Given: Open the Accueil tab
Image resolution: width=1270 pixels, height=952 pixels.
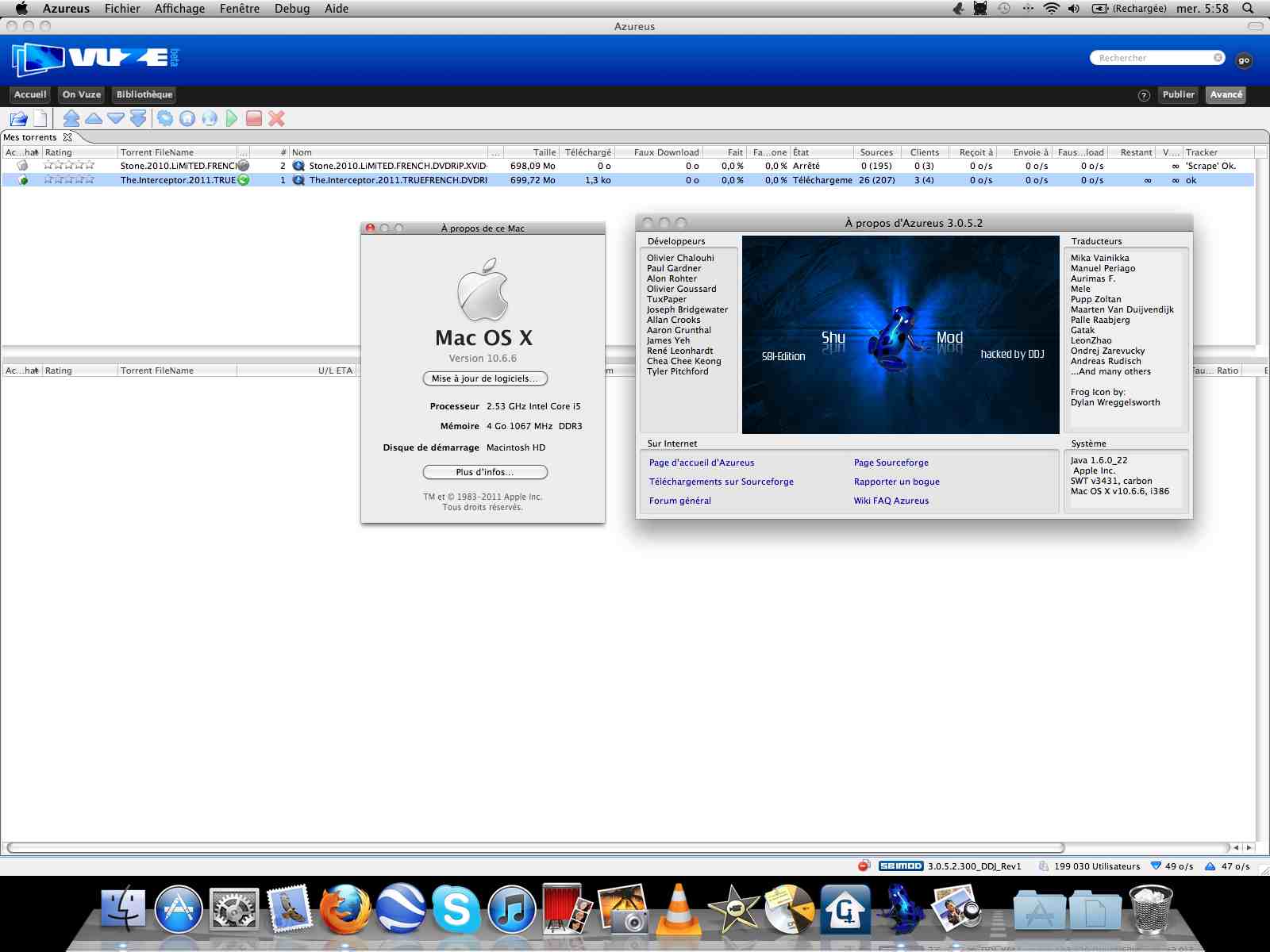Looking at the screenshot, I should [x=30, y=94].
